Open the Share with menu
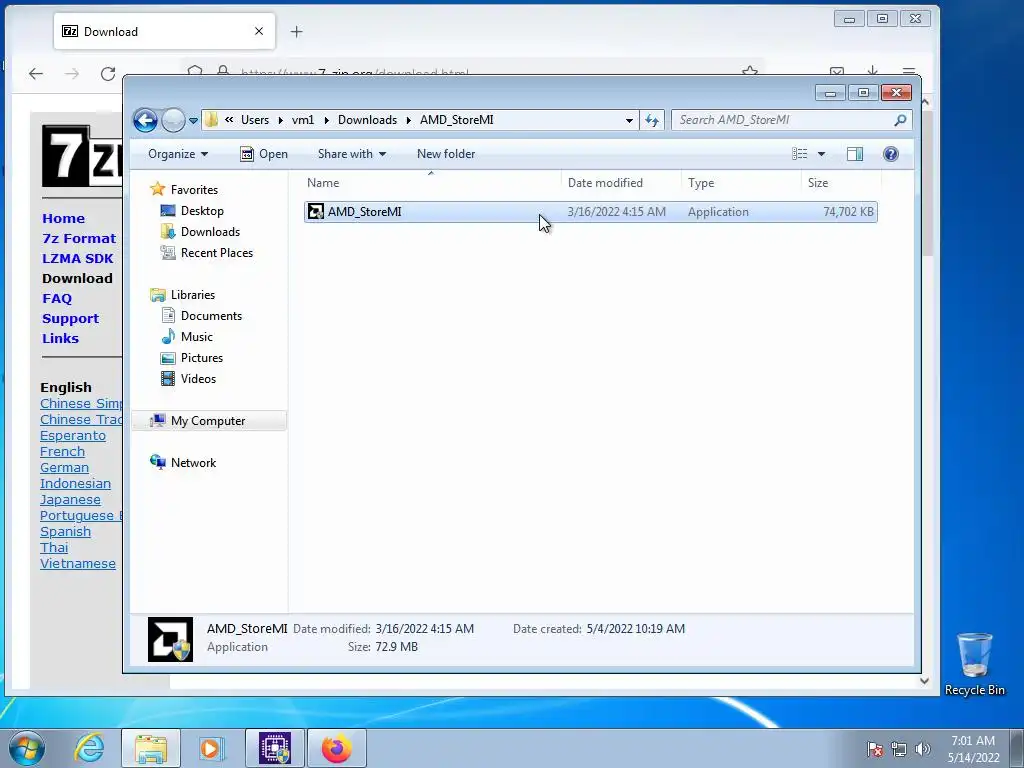 click(x=351, y=154)
